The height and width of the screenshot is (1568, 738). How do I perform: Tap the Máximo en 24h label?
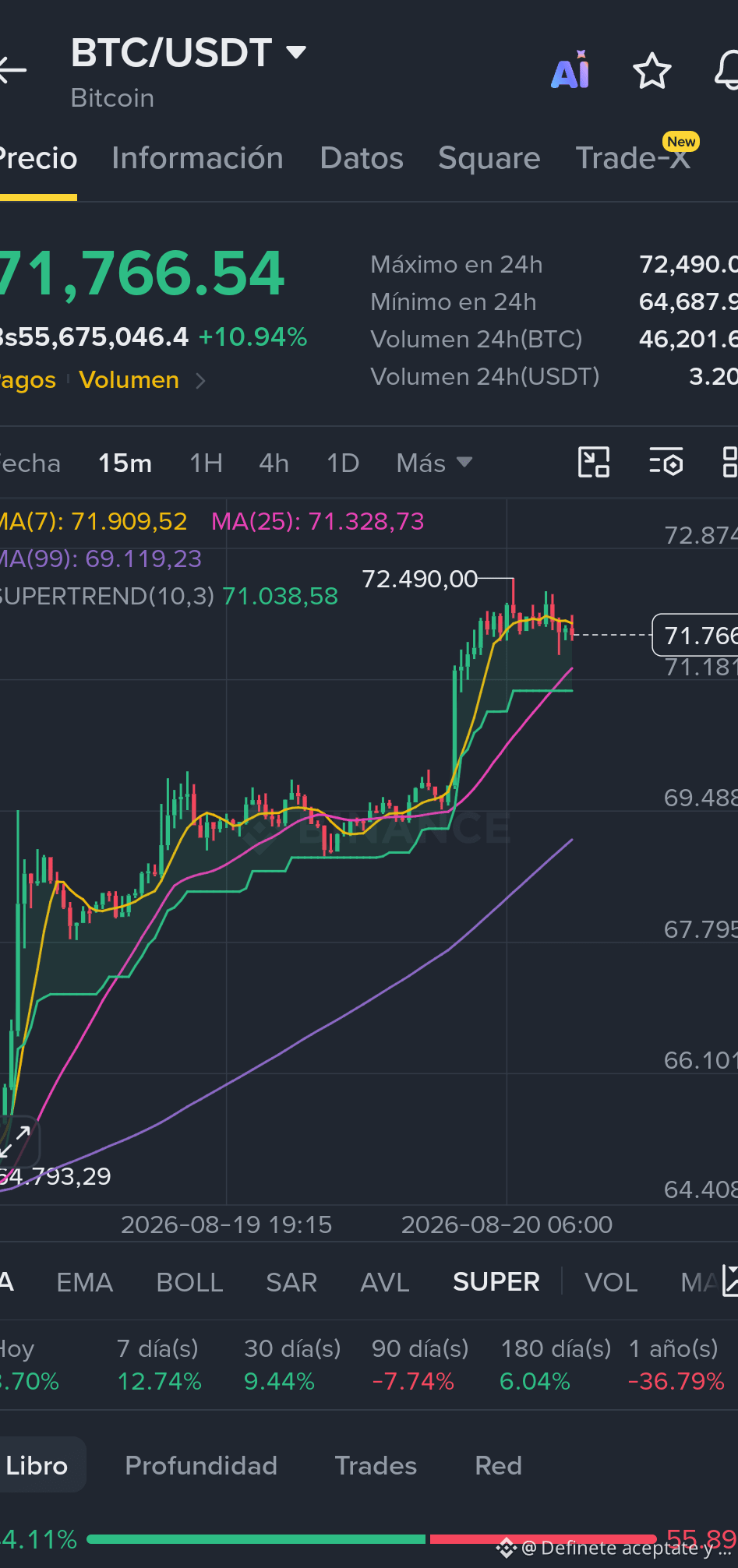[x=457, y=265]
